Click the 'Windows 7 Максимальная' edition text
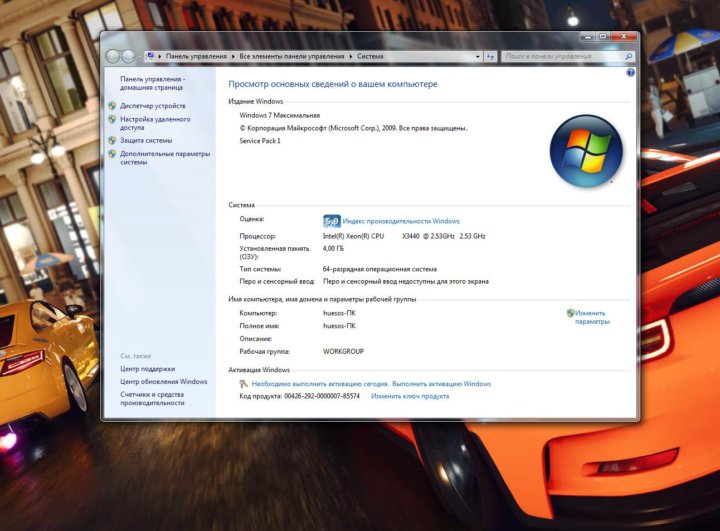720x531 pixels. coord(279,115)
